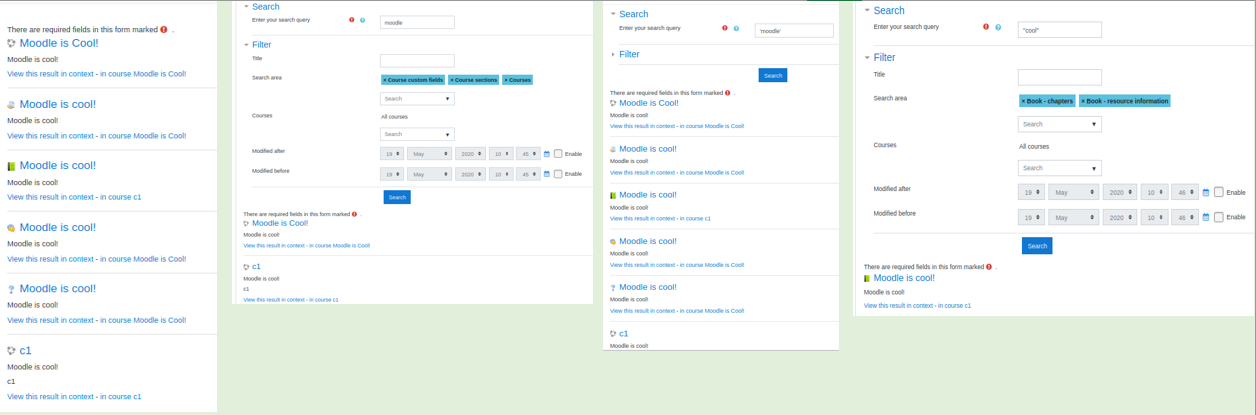
Task: Click the query field containing quoted 'moodle'
Action: [x=794, y=31]
